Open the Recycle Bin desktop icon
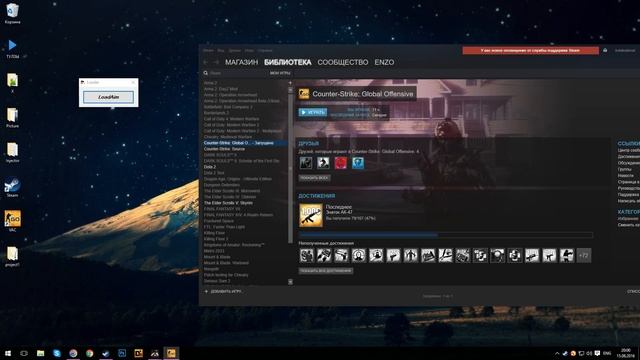This screenshot has width=640, height=360. [x=12, y=13]
